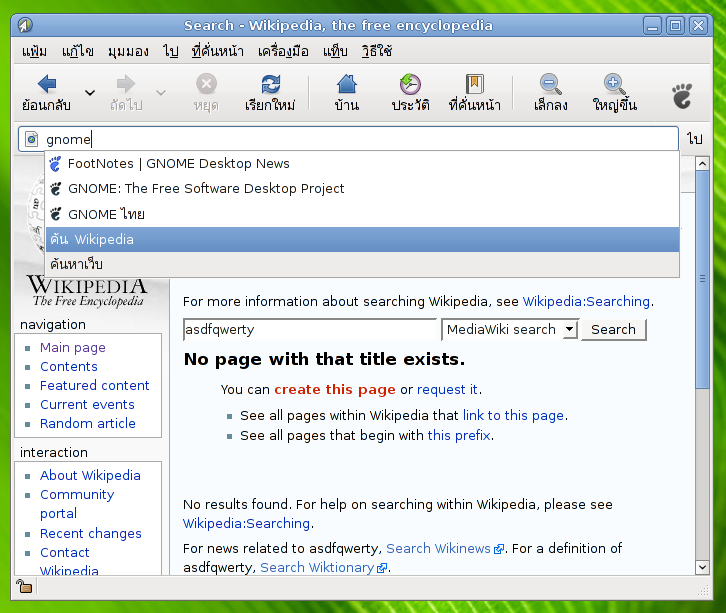Image resolution: width=726 pixels, height=613 pixels.
Task: Open Recent changes link
Action: point(91,533)
